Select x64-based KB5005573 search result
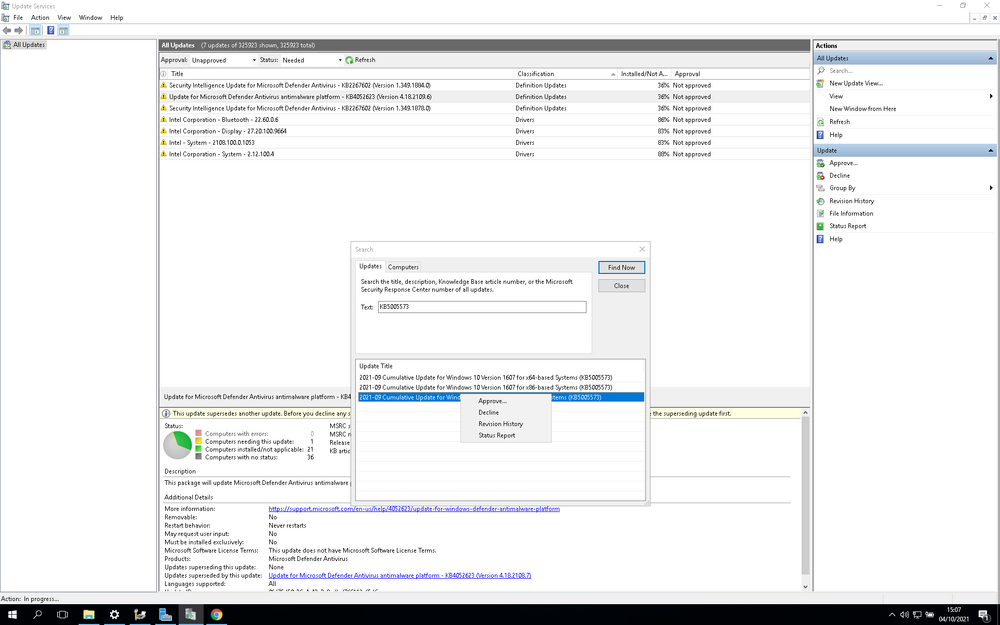The image size is (1000, 625). [499, 378]
